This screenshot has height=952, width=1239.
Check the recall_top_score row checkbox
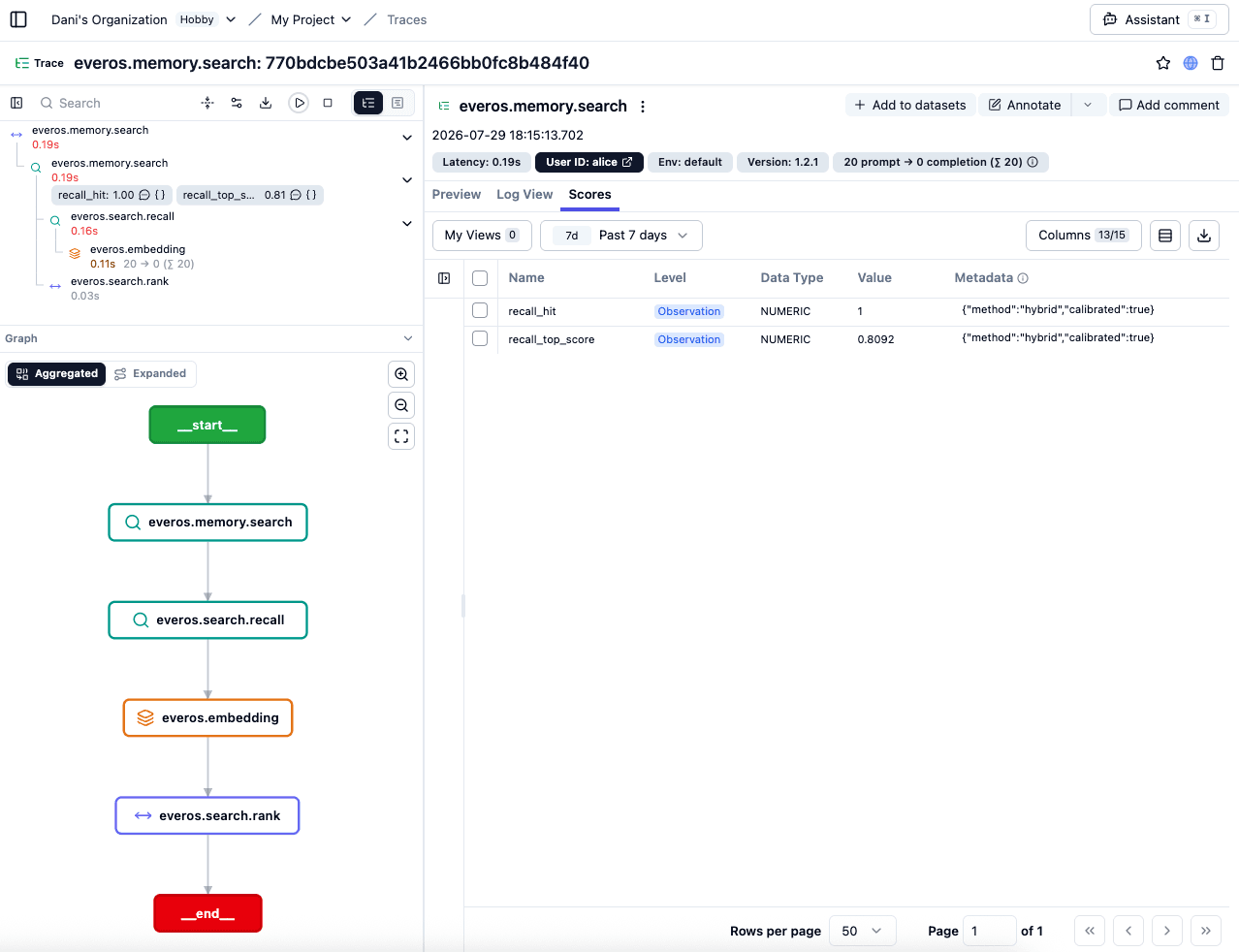tap(480, 338)
